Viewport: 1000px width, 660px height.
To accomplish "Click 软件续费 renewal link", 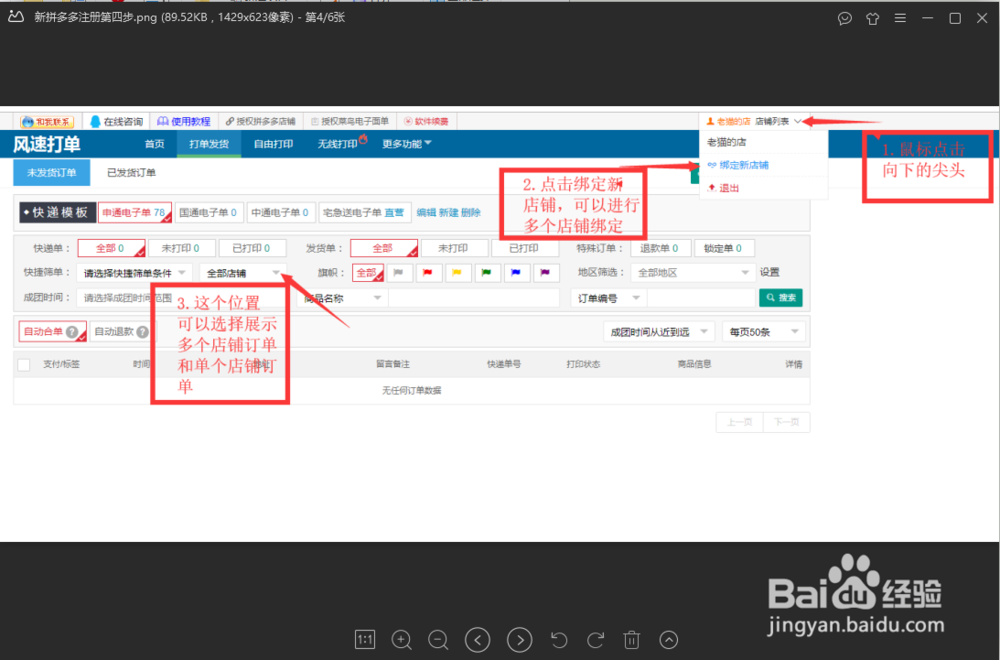I will pos(426,121).
